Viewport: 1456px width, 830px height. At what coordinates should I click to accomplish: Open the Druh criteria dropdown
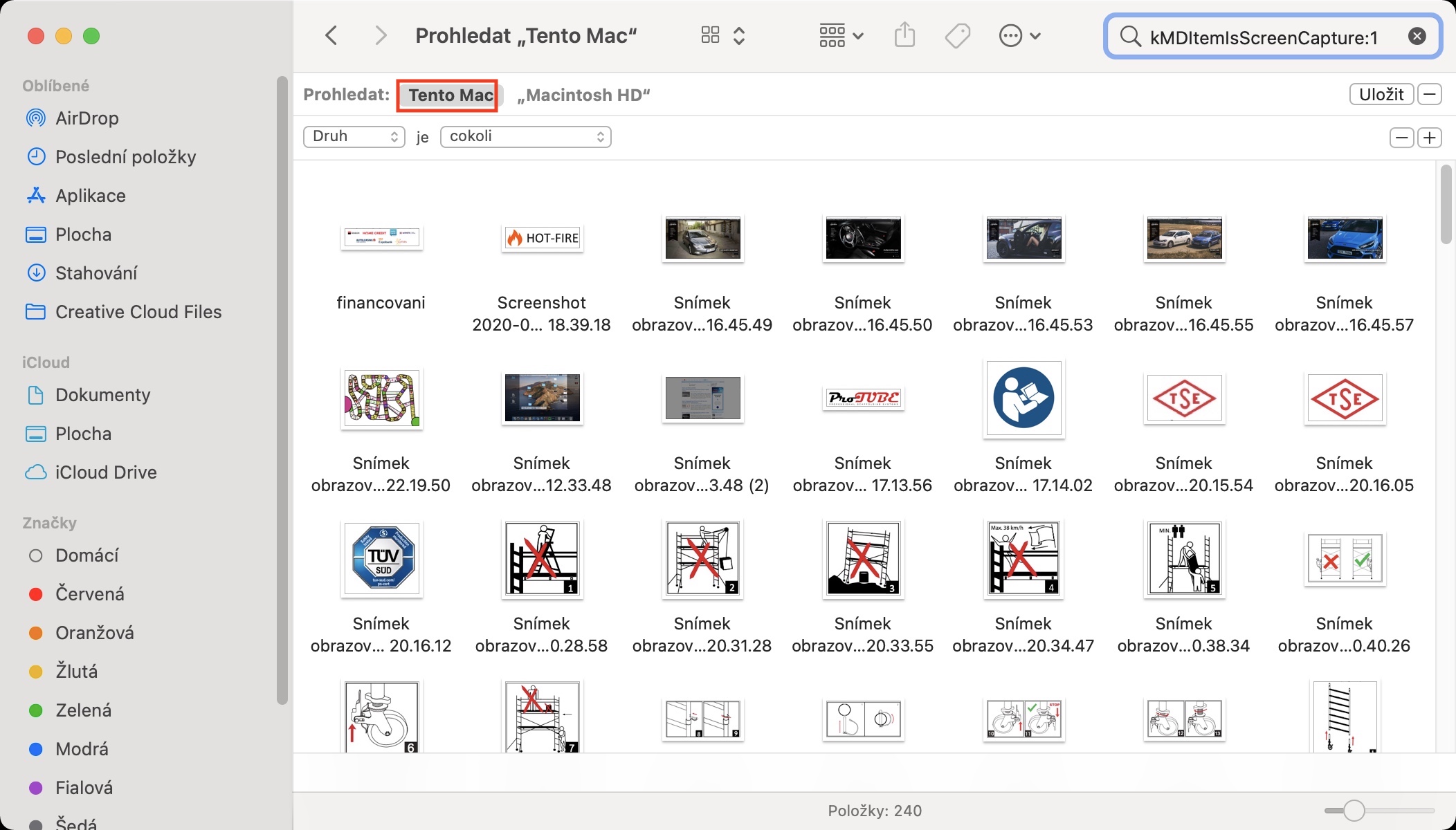[354, 136]
